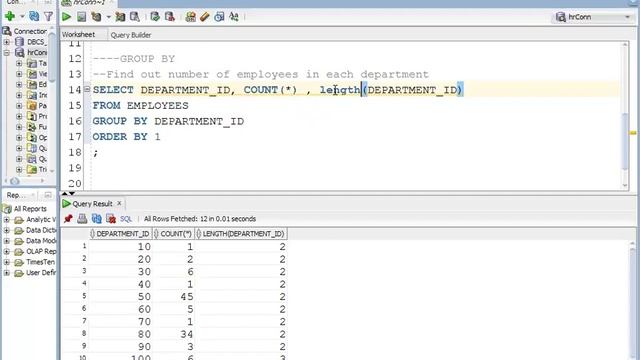Expand the Data Dictionary reports folder
This screenshot has height=360, width=640.
click(7, 230)
